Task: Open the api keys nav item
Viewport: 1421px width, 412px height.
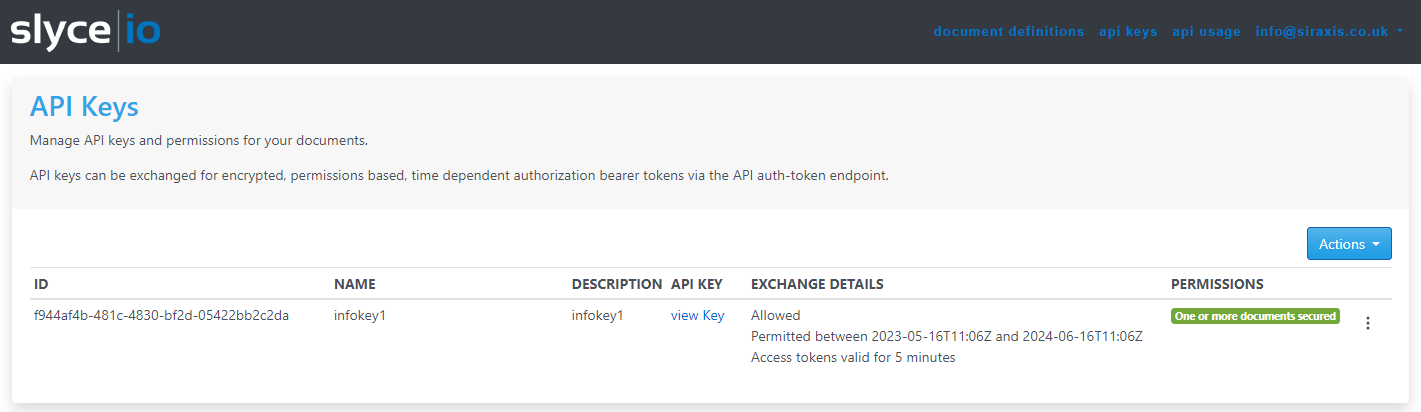Action: coord(1128,32)
